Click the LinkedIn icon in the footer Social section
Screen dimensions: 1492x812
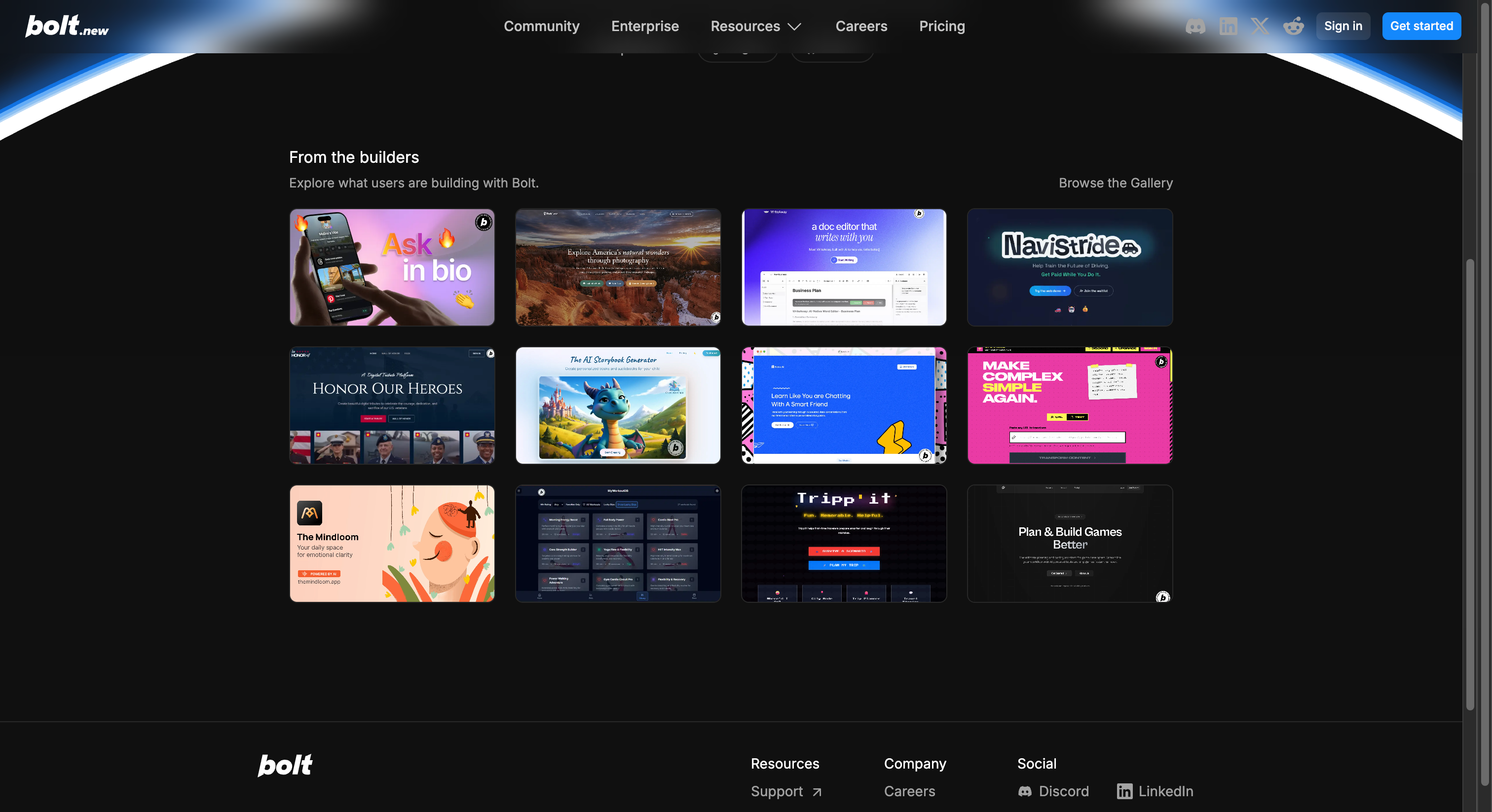1124,791
